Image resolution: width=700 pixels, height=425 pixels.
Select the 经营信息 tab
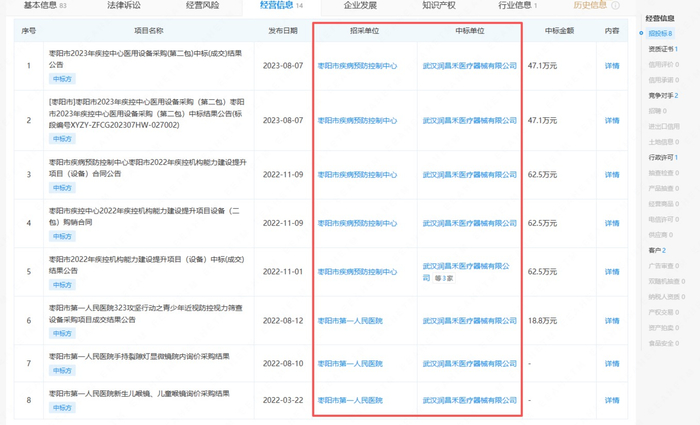coord(281,5)
